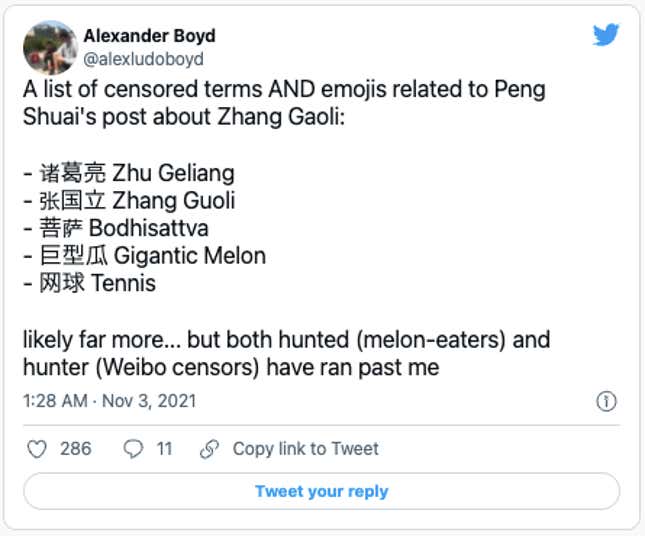Click the Gigantic Melon list line
The height and width of the screenshot is (536, 645).
(x=144, y=256)
